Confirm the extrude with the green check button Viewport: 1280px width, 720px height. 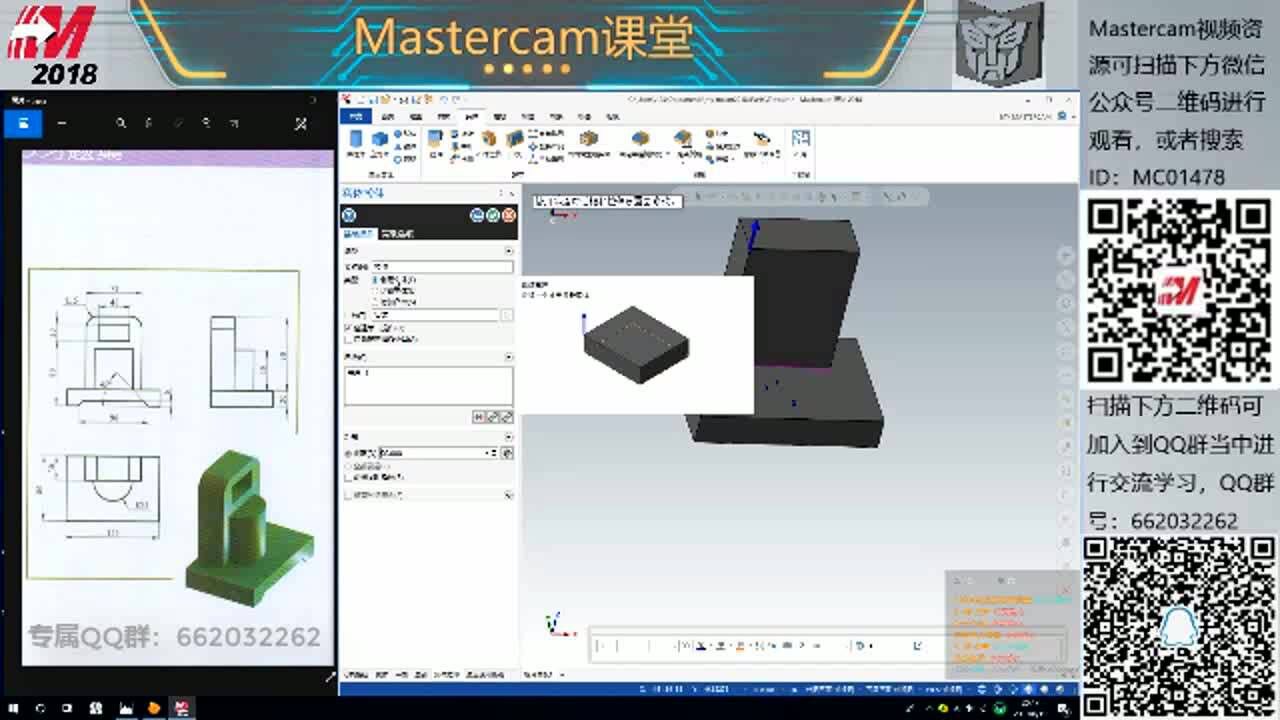[492, 216]
